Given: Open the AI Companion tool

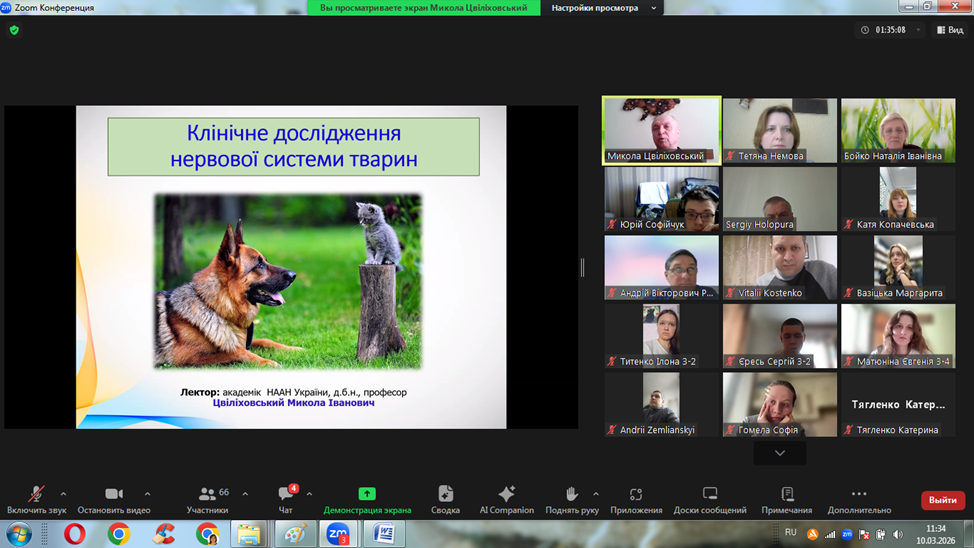Looking at the screenshot, I should tap(506, 499).
